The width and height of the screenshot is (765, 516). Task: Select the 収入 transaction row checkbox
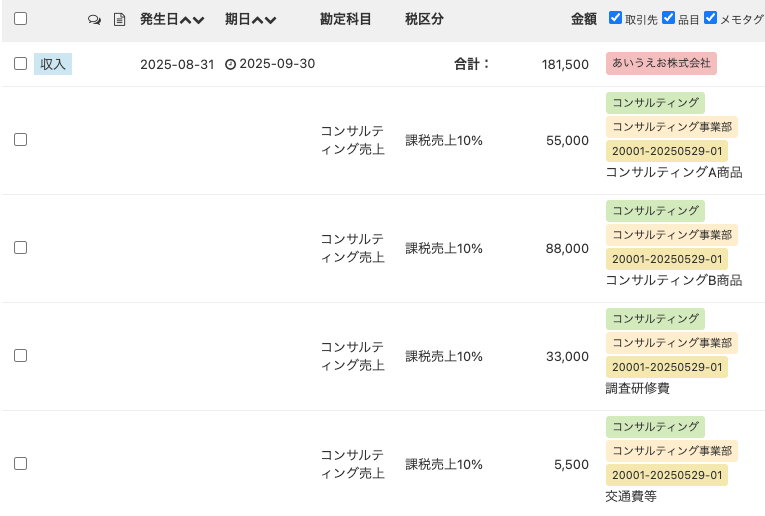[x=20, y=63]
